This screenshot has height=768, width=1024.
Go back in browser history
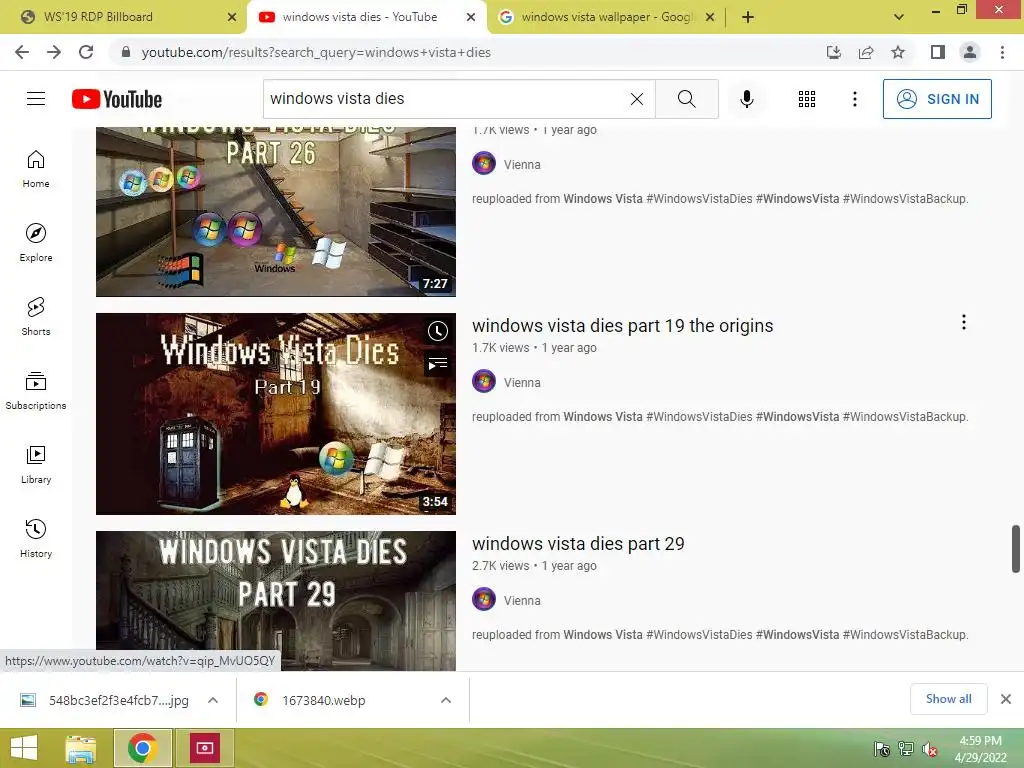22,52
